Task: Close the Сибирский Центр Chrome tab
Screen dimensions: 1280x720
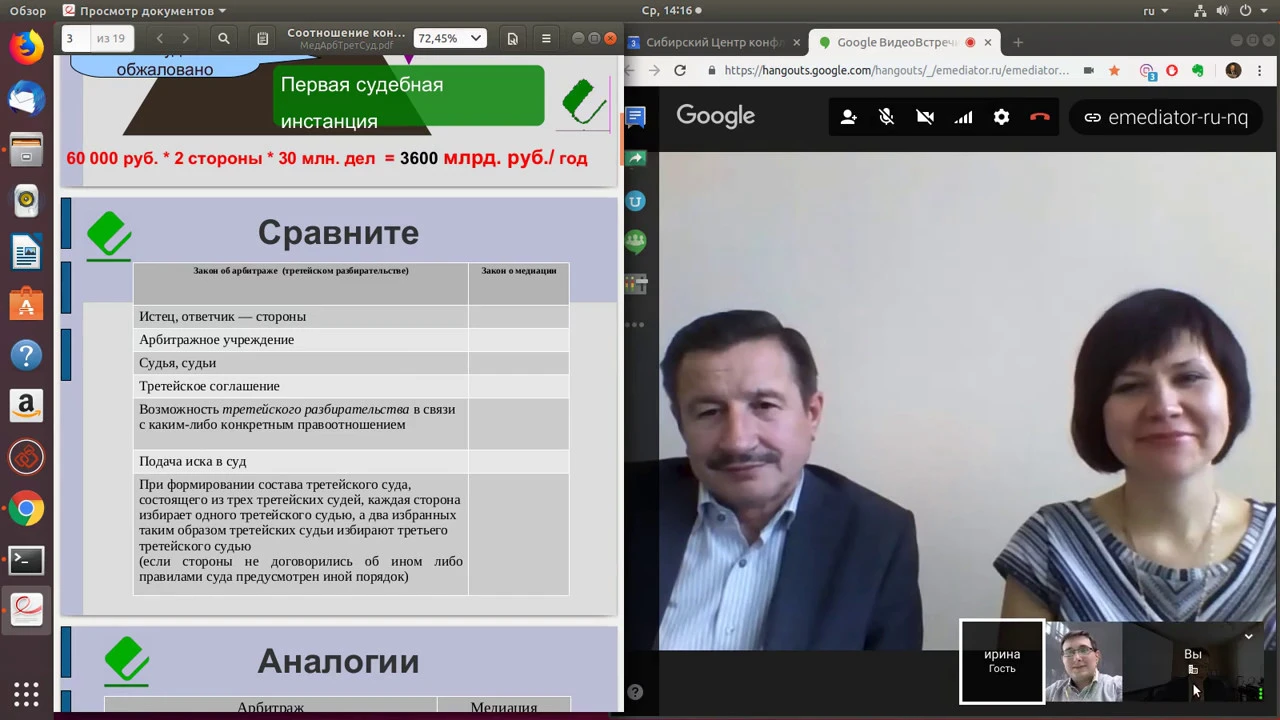Action: click(x=797, y=42)
